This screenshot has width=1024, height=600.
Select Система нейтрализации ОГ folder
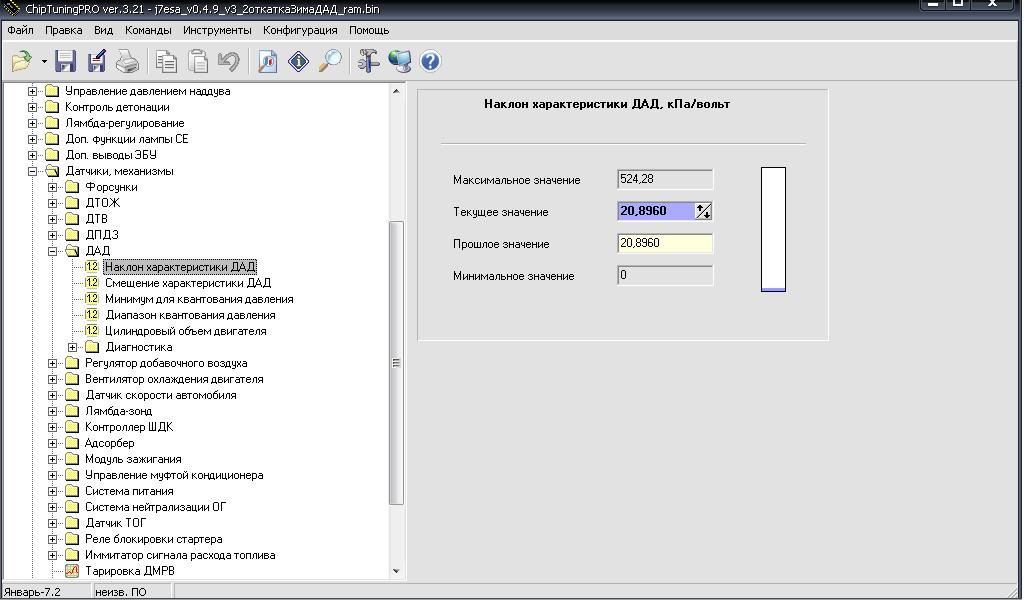tap(155, 507)
